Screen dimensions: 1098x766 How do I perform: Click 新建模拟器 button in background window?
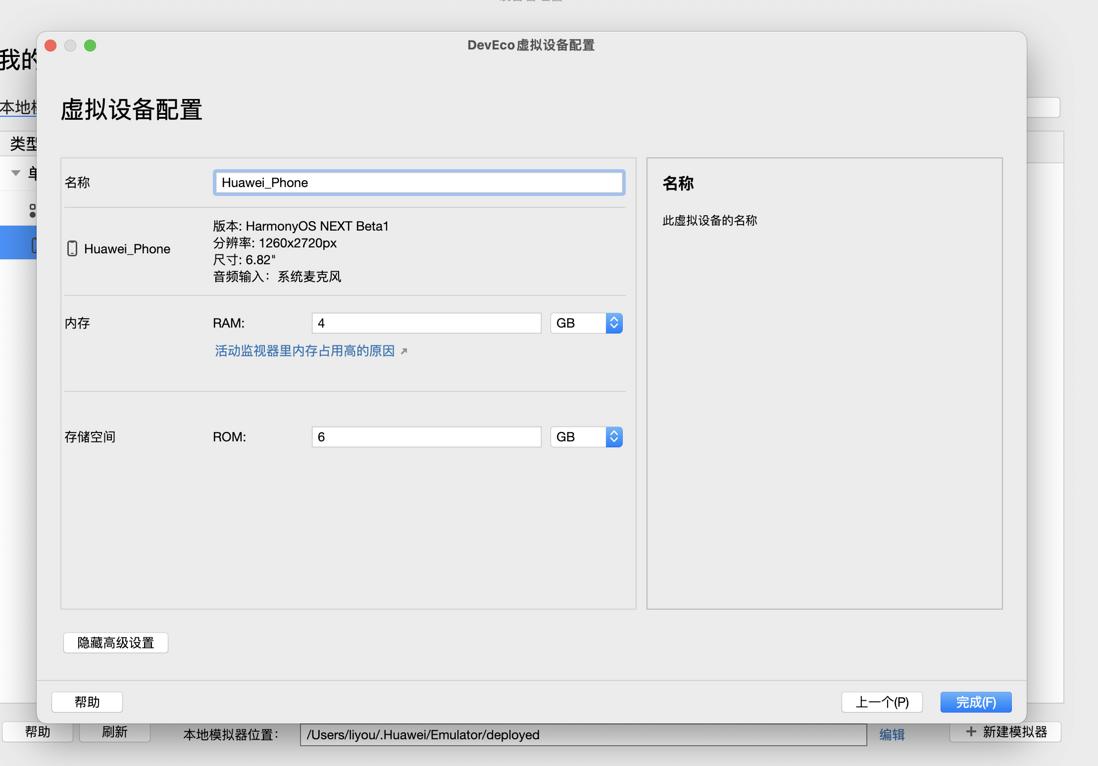coord(1006,732)
